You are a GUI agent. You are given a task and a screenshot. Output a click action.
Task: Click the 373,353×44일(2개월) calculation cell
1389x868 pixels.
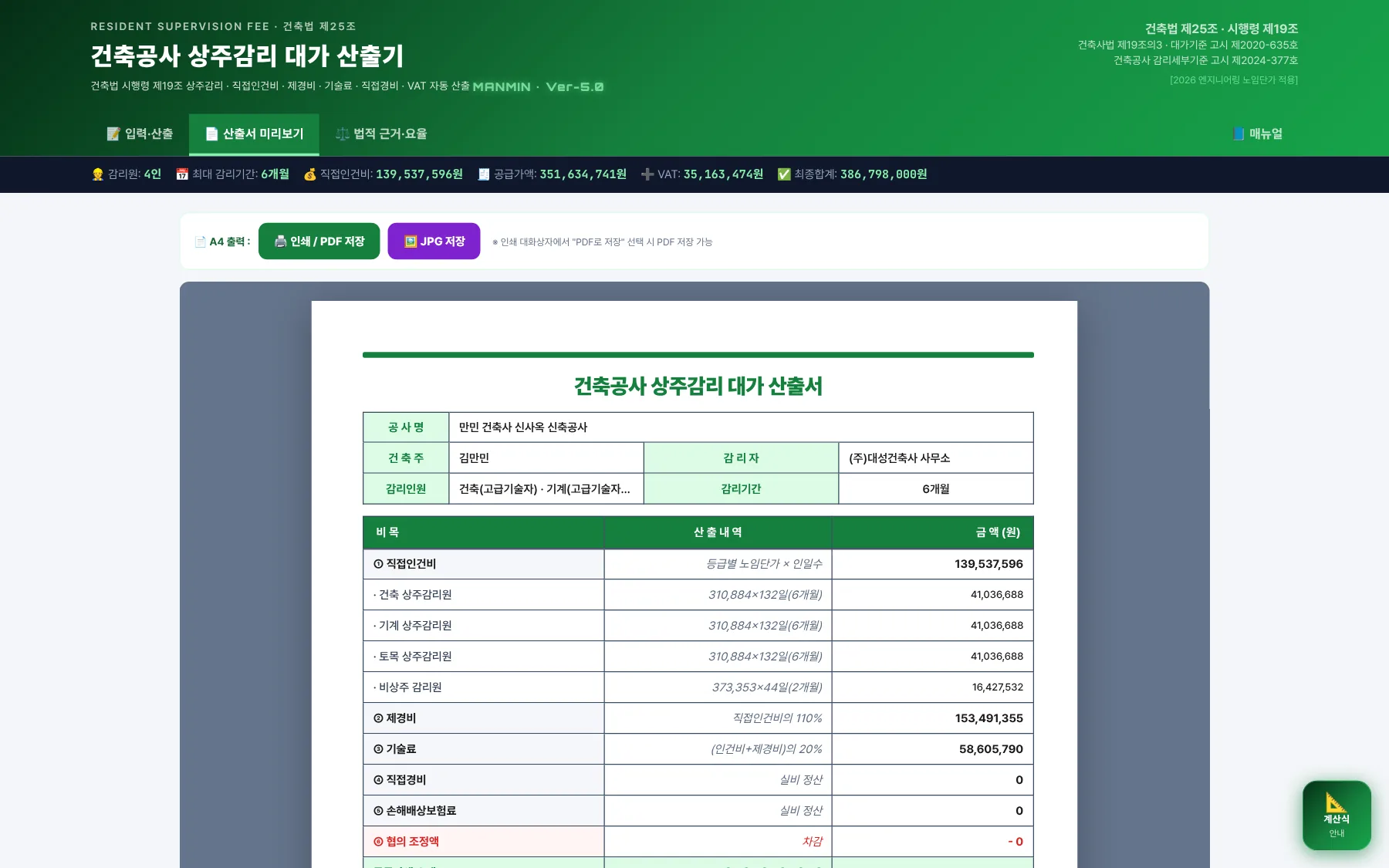tap(718, 687)
